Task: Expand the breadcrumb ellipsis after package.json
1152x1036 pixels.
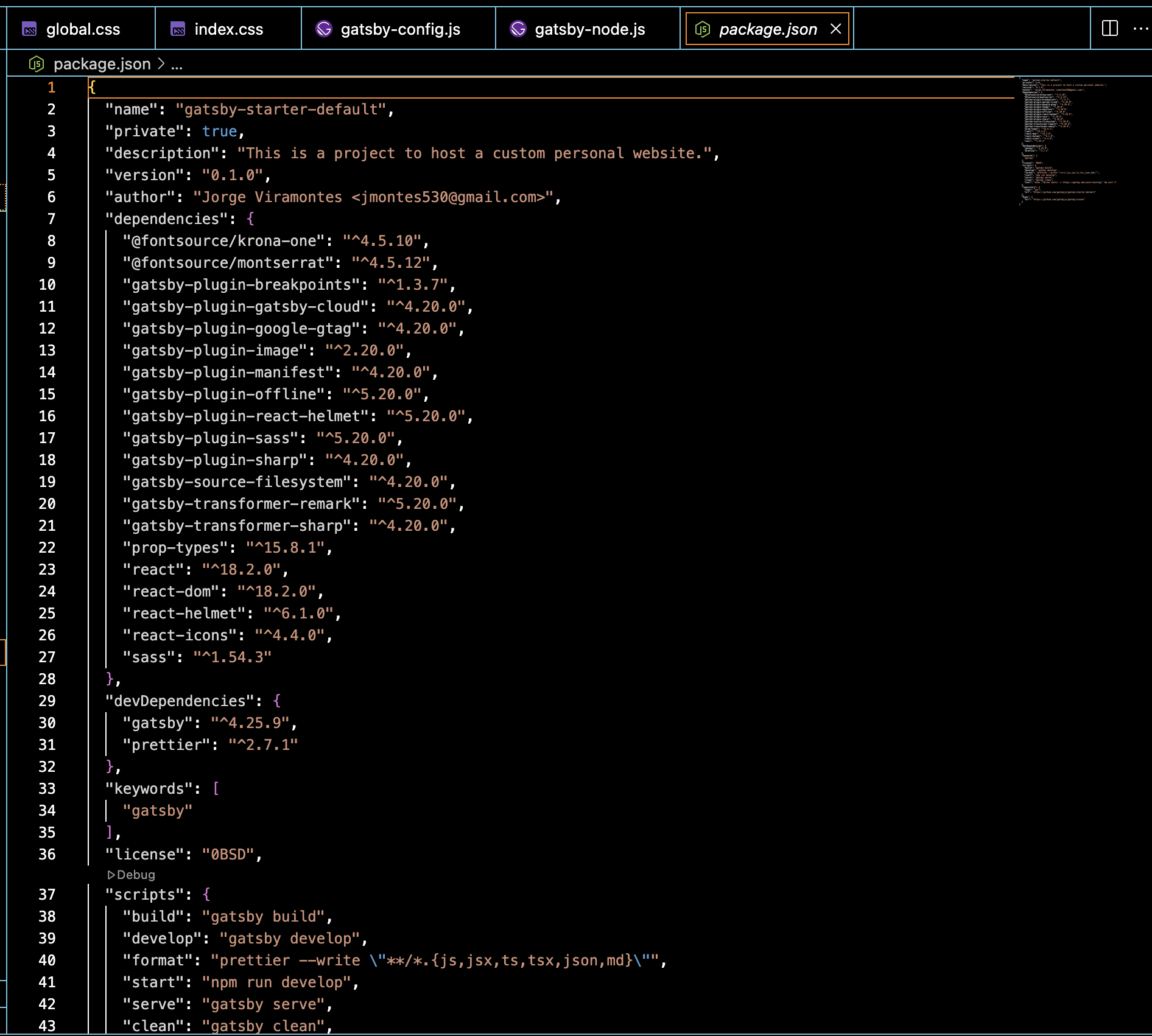Action: (177, 63)
